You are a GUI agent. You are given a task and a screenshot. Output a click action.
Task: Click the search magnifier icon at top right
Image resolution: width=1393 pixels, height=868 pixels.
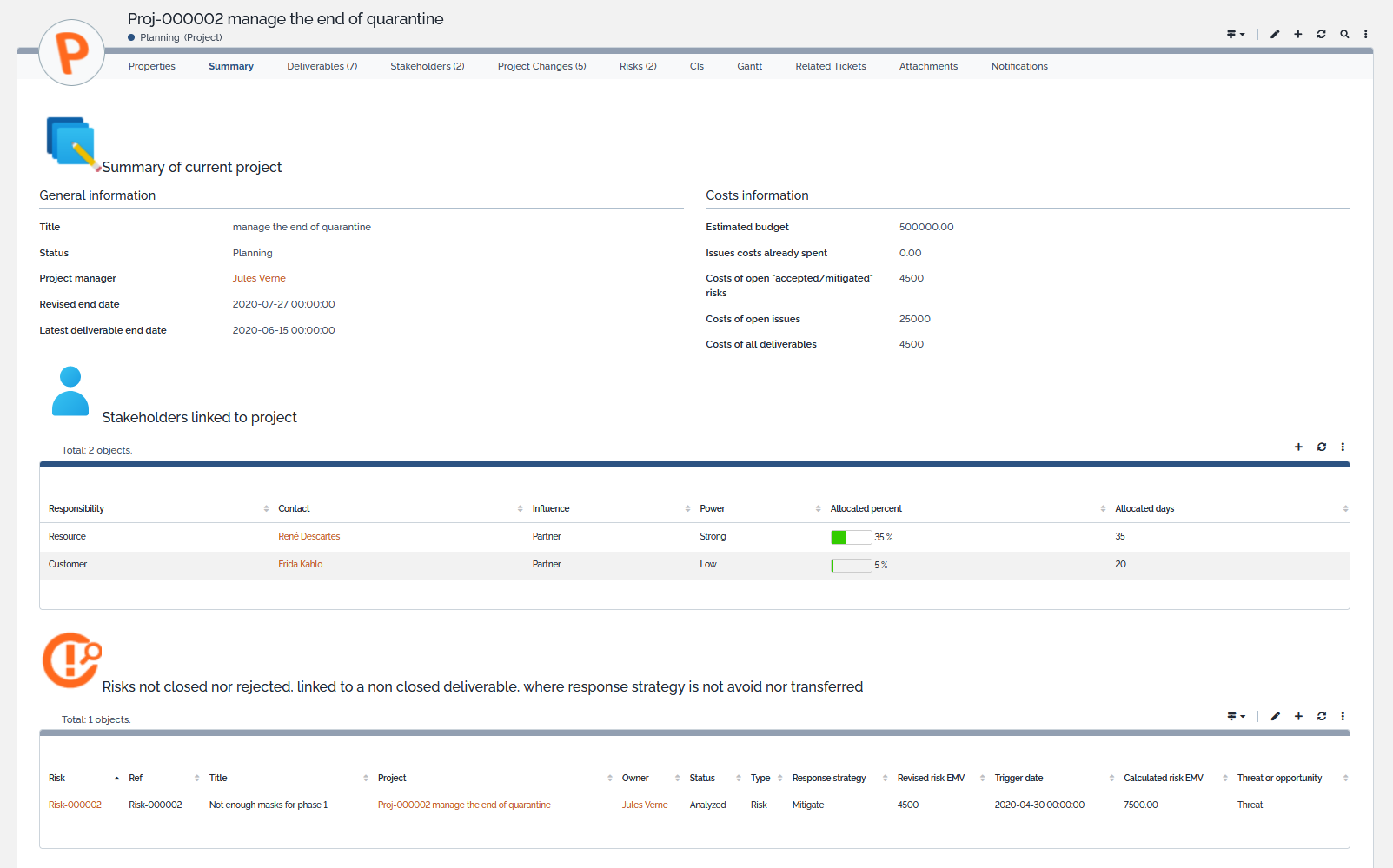(x=1343, y=34)
